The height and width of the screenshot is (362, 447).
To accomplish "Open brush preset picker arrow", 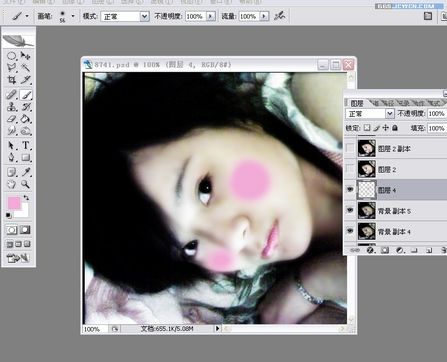I will (73, 16).
